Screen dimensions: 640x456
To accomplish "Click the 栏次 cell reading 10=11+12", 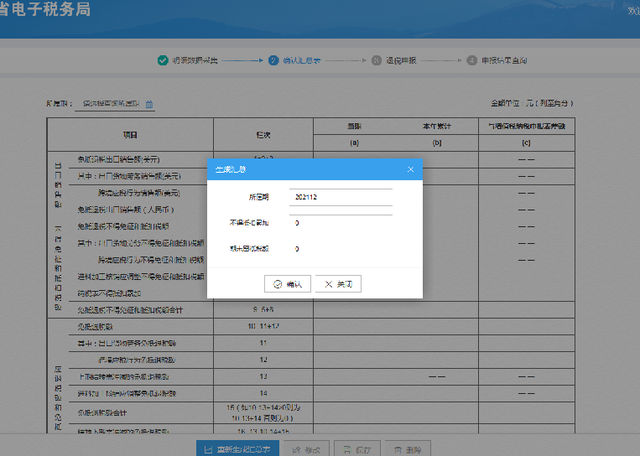I will [263, 326].
